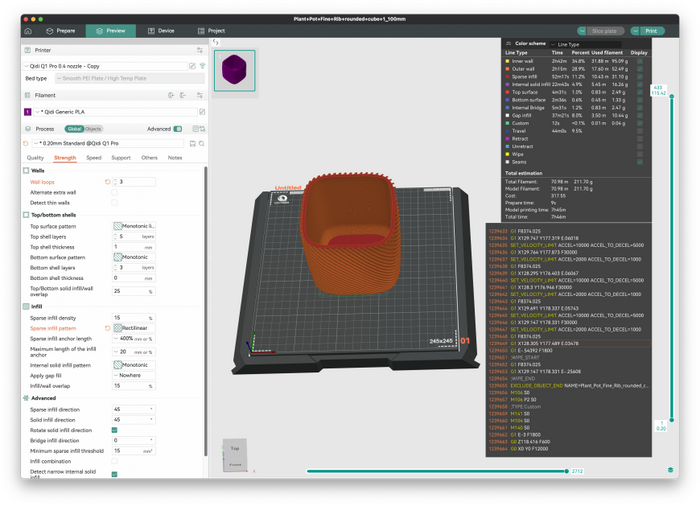
Task: Switch to the Speed settings tab
Action: 93,158
